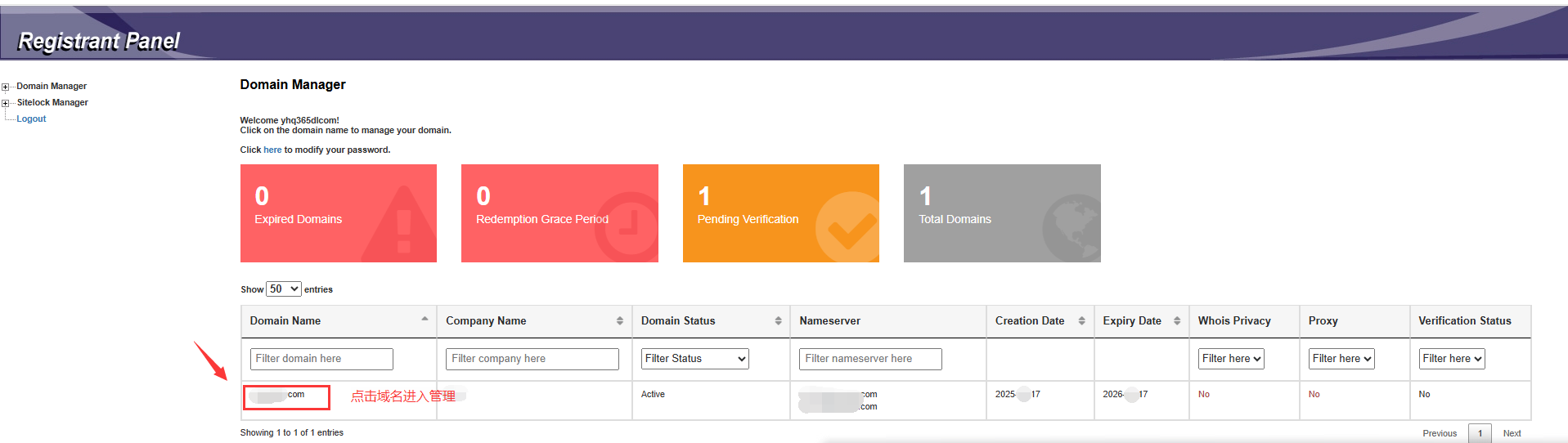The width and height of the screenshot is (1568, 443).
Task: Click the Total Domains globe icon
Action: [x=1073, y=227]
